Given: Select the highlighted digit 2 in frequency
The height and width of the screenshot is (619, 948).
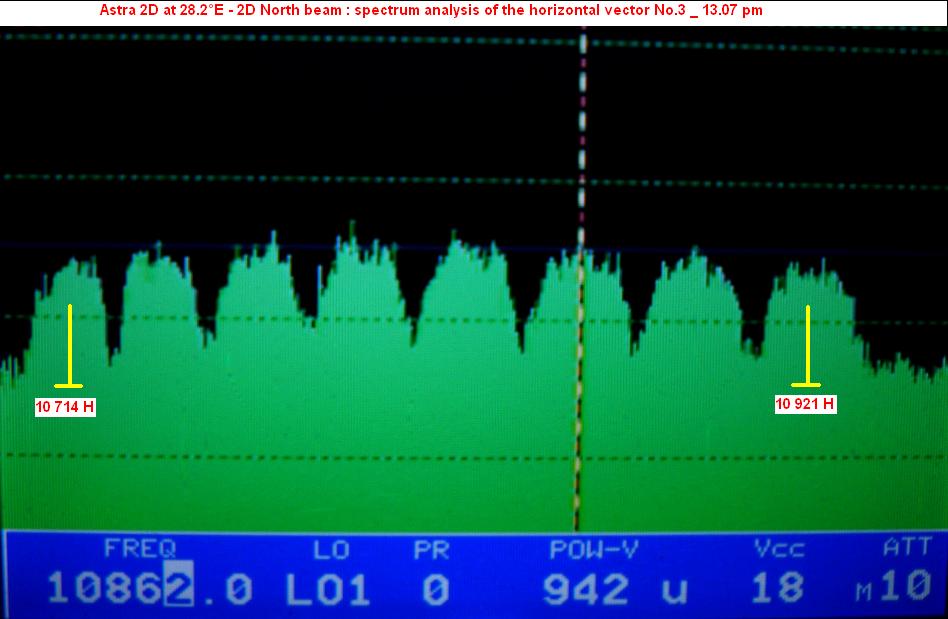Looking at the screenshot, I should (x=179, y=588).
